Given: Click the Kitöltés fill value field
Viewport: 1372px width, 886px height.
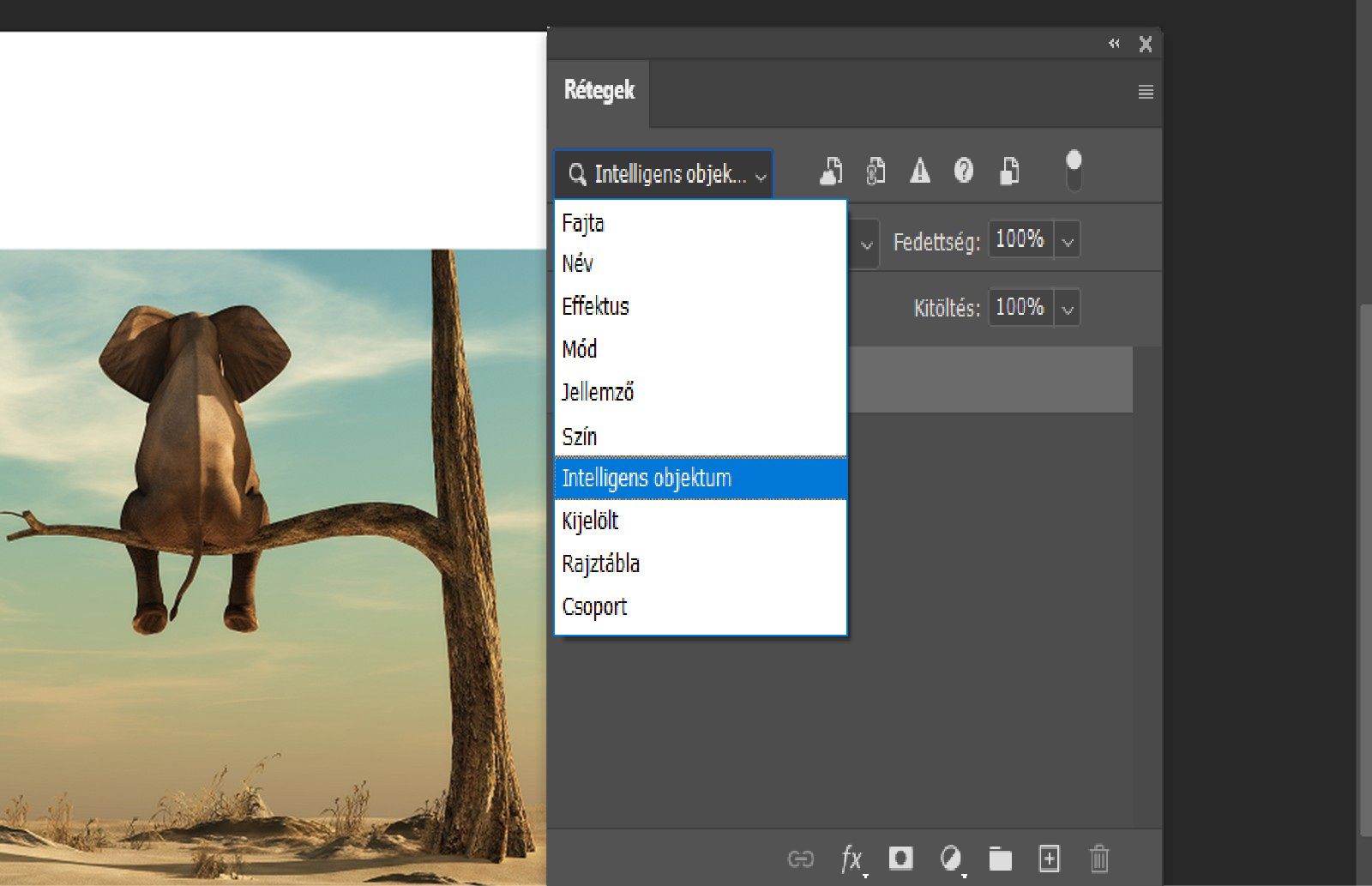Looking at the screenshot, I should point(1020,307).
